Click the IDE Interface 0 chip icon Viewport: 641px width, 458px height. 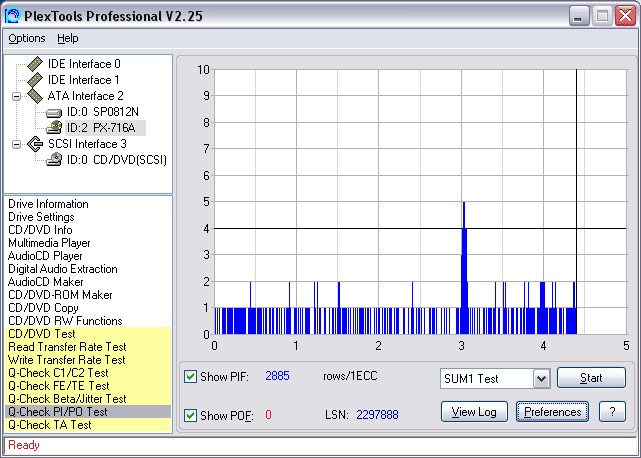tap(35, 64)
